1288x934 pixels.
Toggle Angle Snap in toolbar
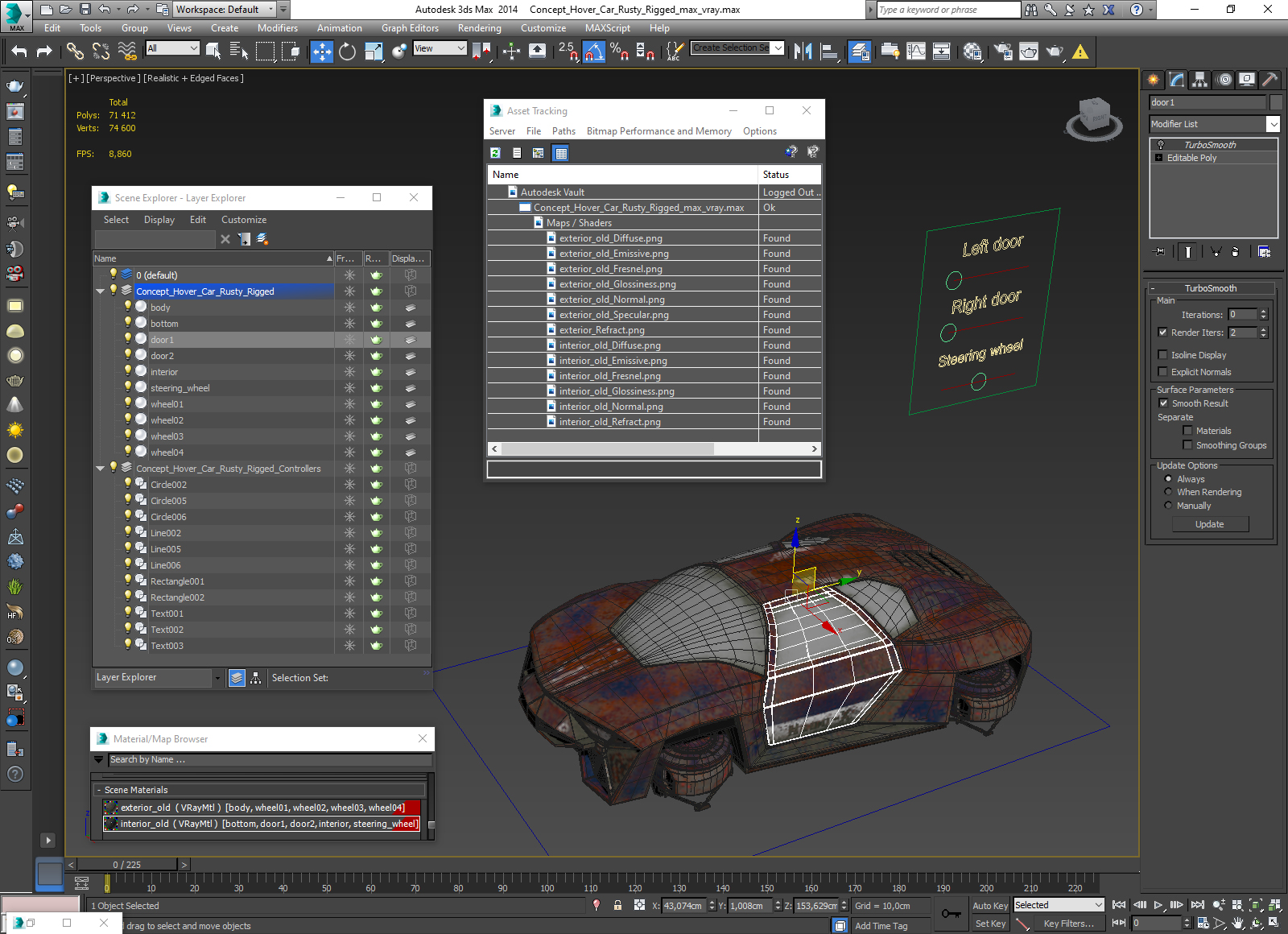(x=593, y=52)
